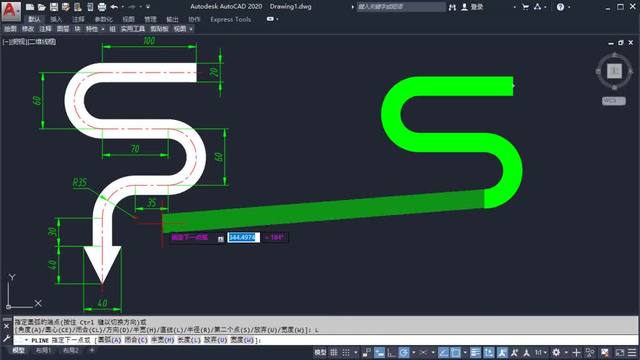Undo the last action with the back arrow
This screenshot has height=360, width=640.
[x=114, y=7]
